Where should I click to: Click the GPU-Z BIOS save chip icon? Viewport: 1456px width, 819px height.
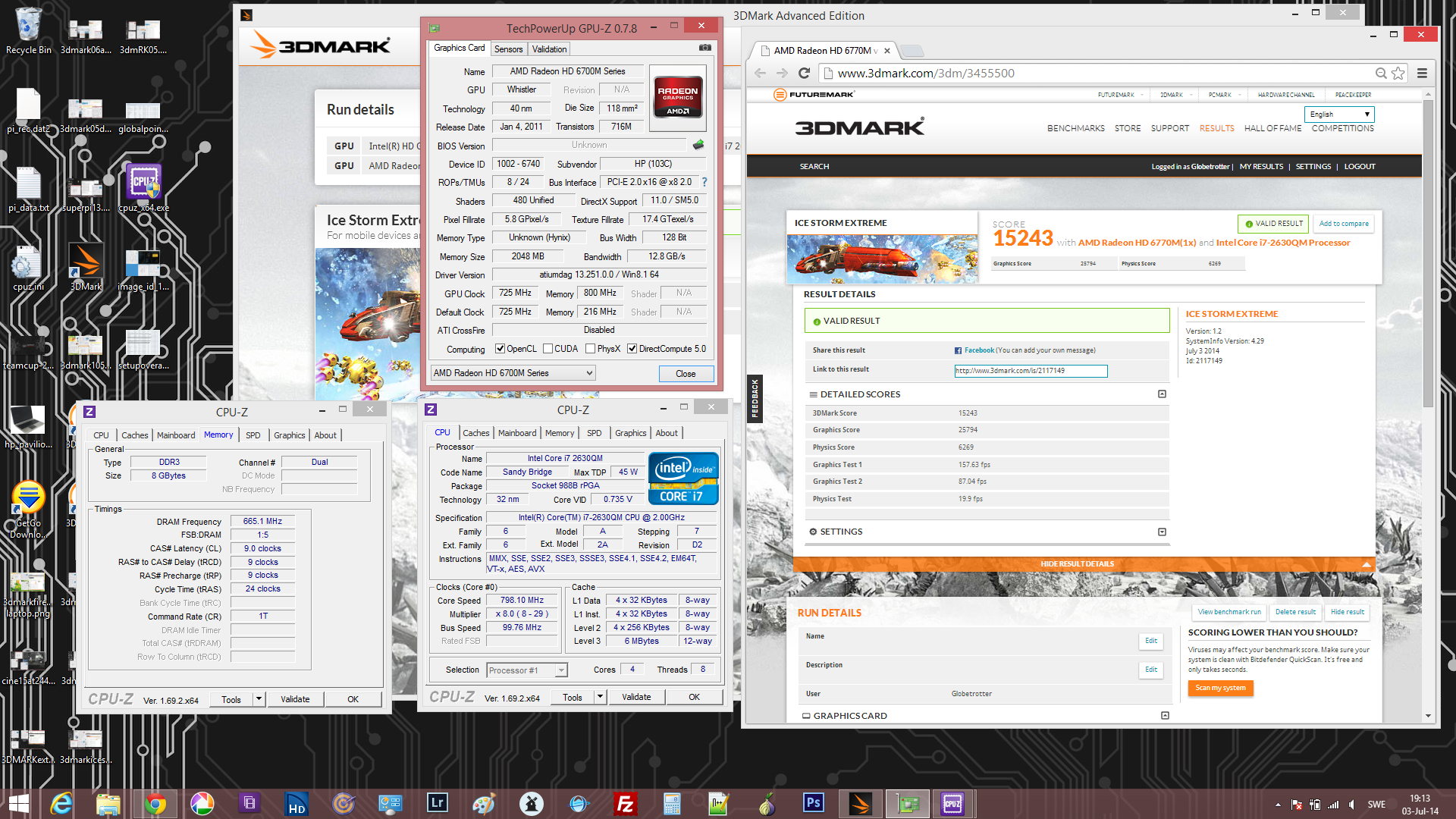coord(698,145)
